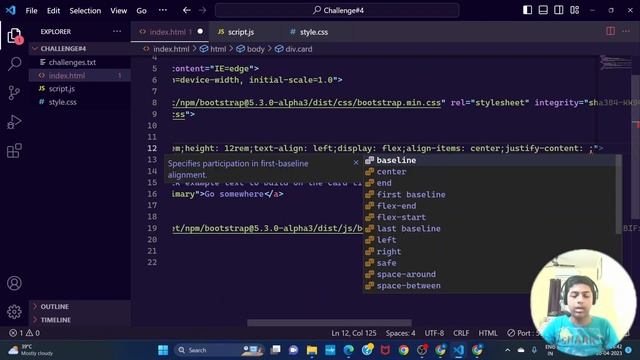Open the Accounts menu icon

click(14, 283)
